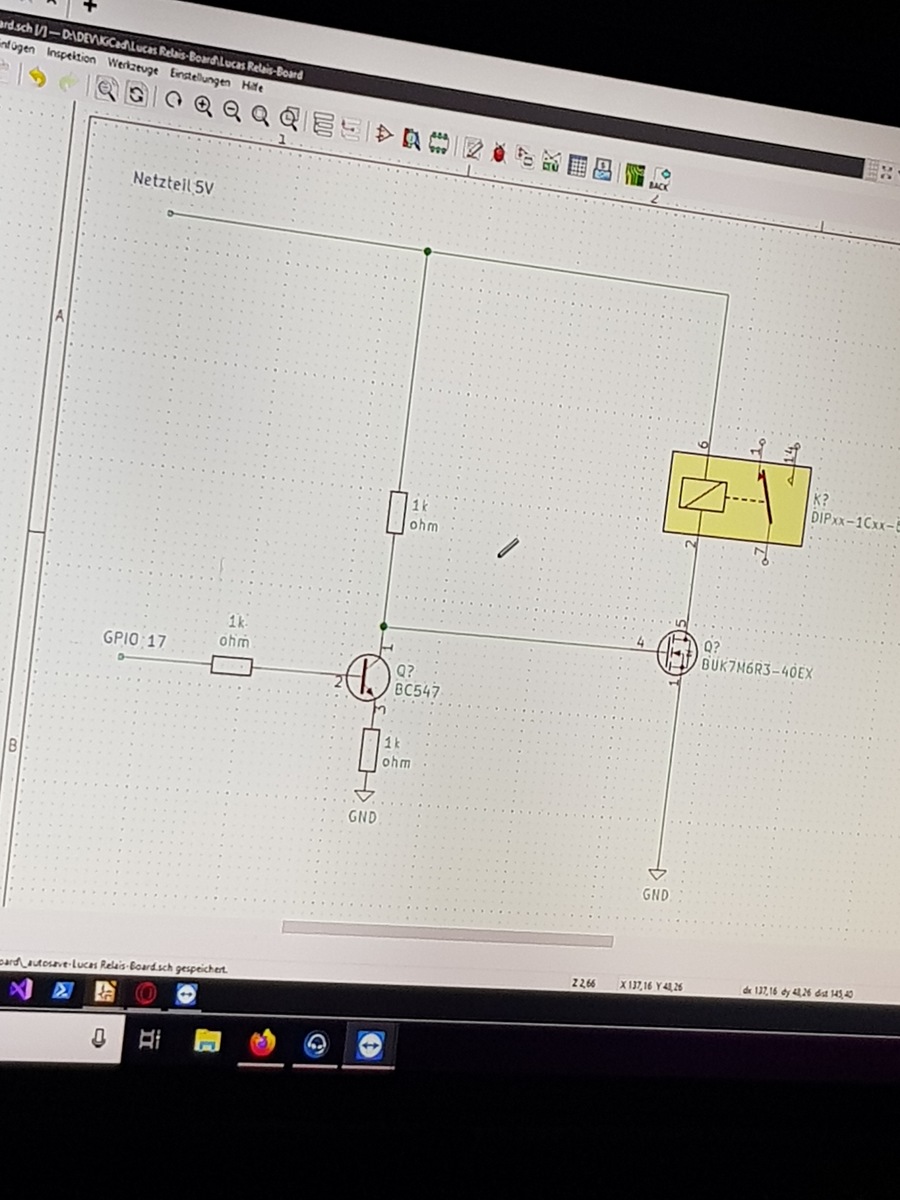The width and height of the screenshot is (900, 1200).
Task: Click the Zoom In icon
Action: [x=203, y=105]
